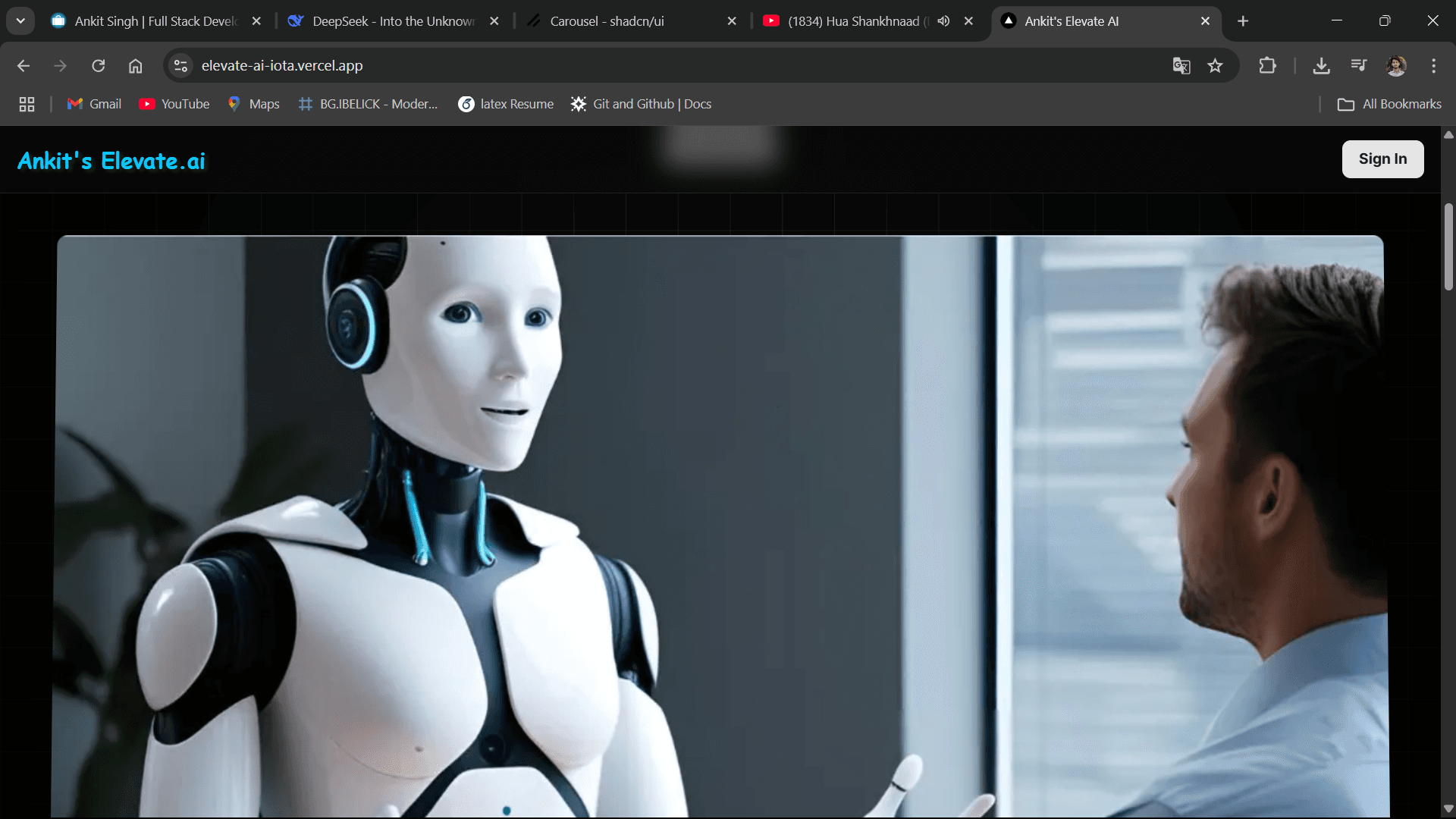
Task: Switch to Carousel - shadcn/ui tab
Action: [x=607, y=21]
